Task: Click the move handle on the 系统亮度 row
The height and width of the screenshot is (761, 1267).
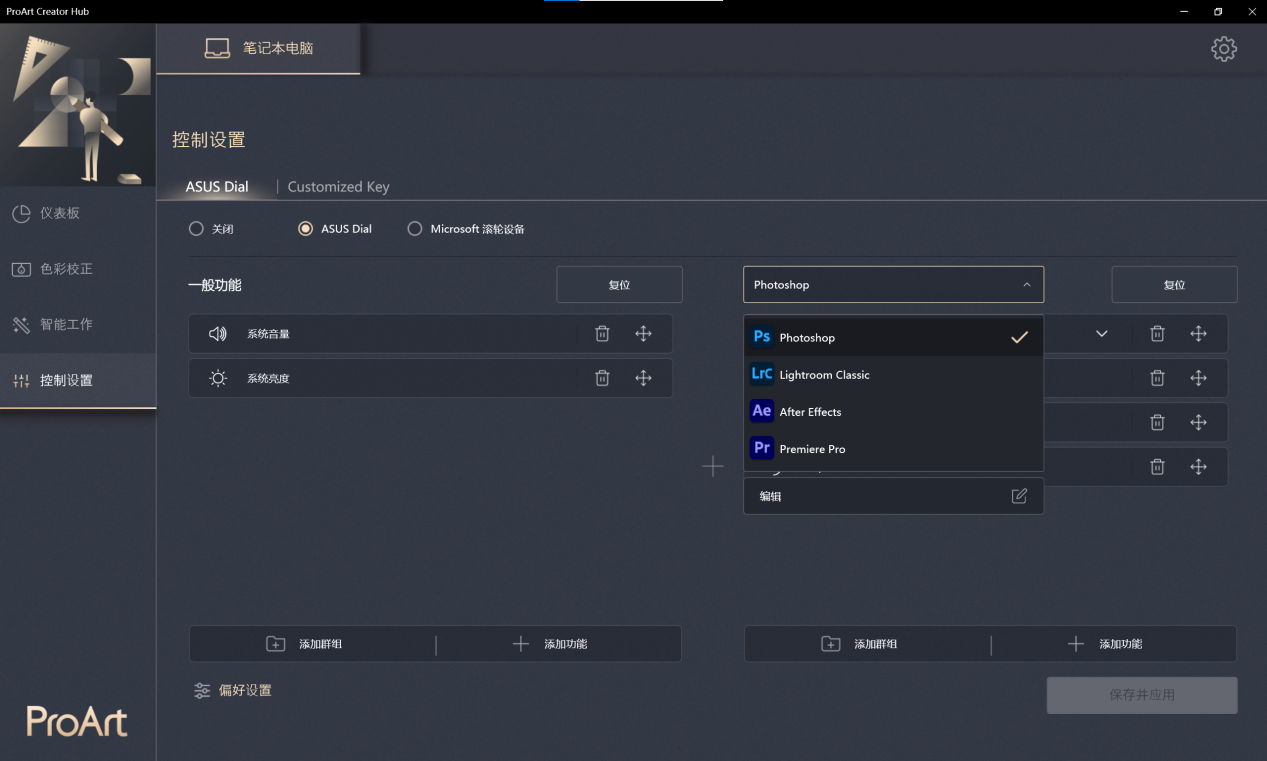Action: click(643, 378)
